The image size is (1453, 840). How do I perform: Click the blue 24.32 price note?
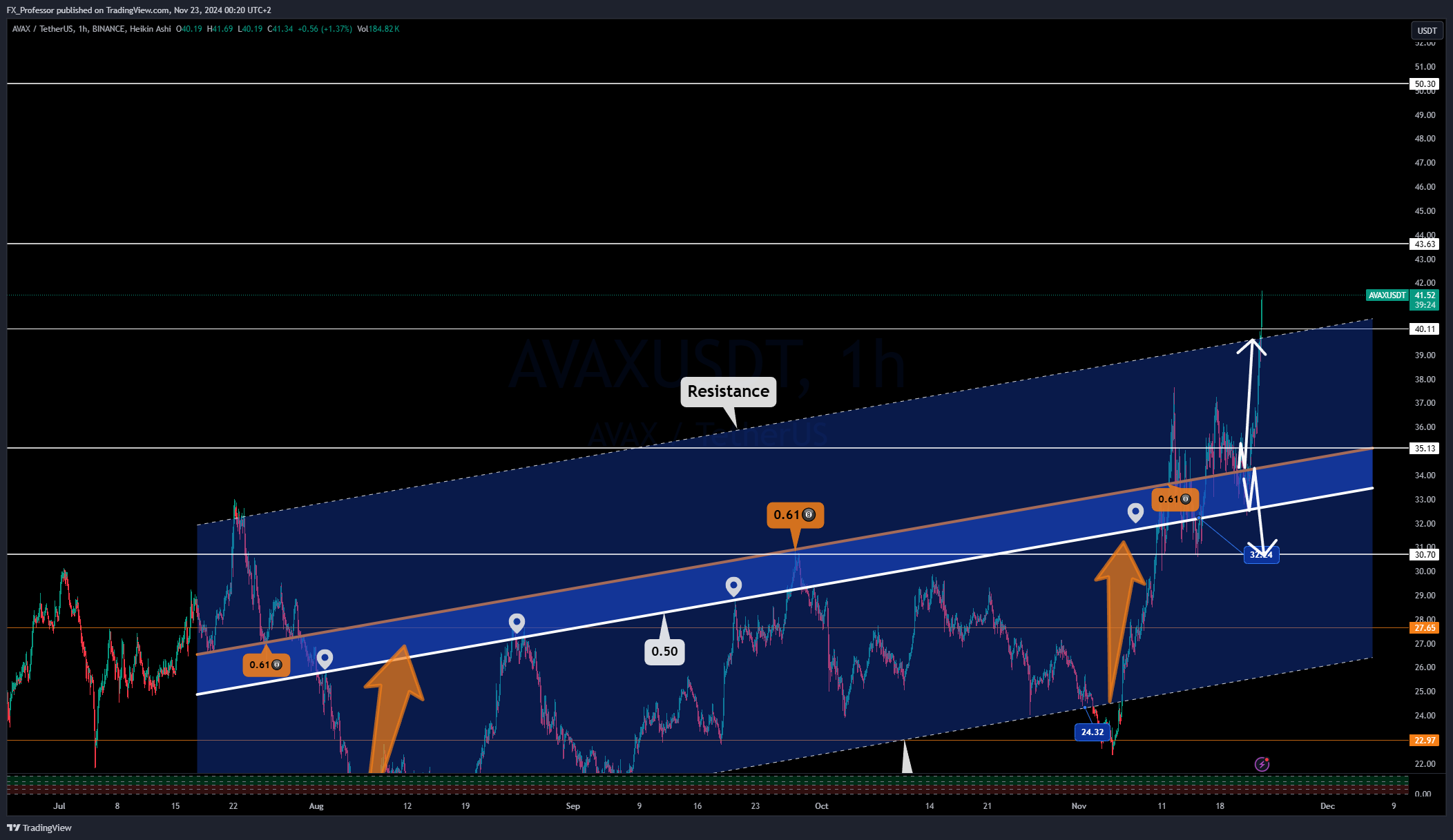pos(1092,732)
